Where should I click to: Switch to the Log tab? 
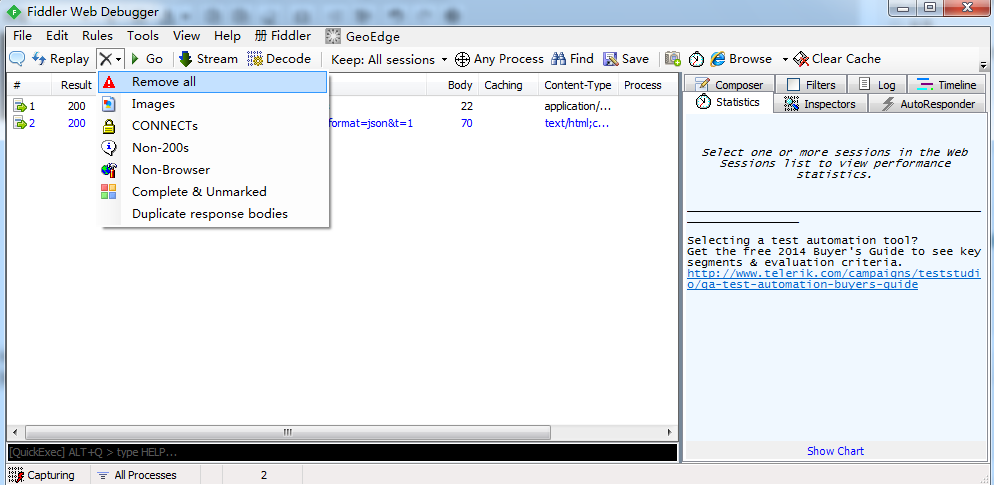[877, 84]
